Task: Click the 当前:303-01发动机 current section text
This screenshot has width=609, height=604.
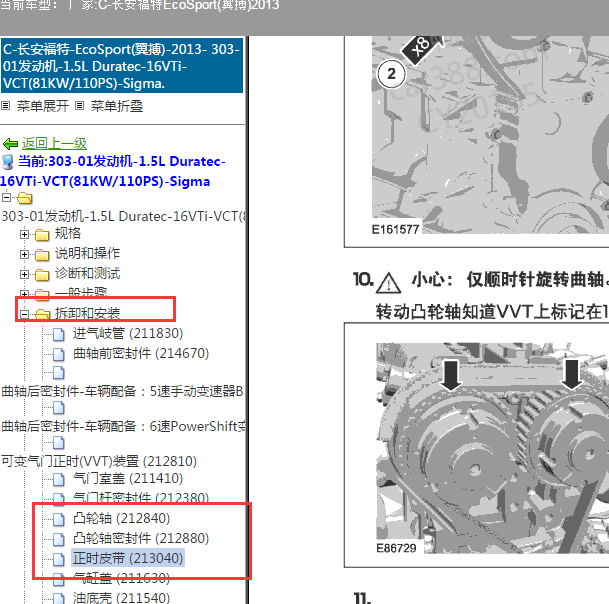Action: point(113,171)
